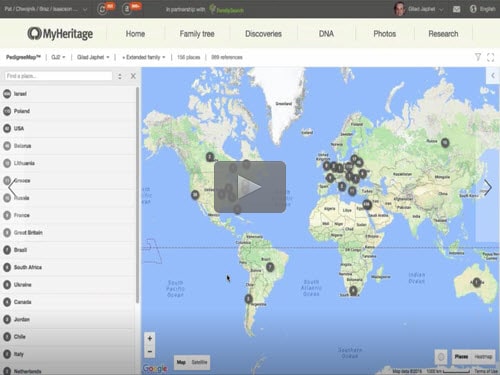Click the Russia map cluster marker
This screenshot has width=500, height=375.
click(445, 143)
